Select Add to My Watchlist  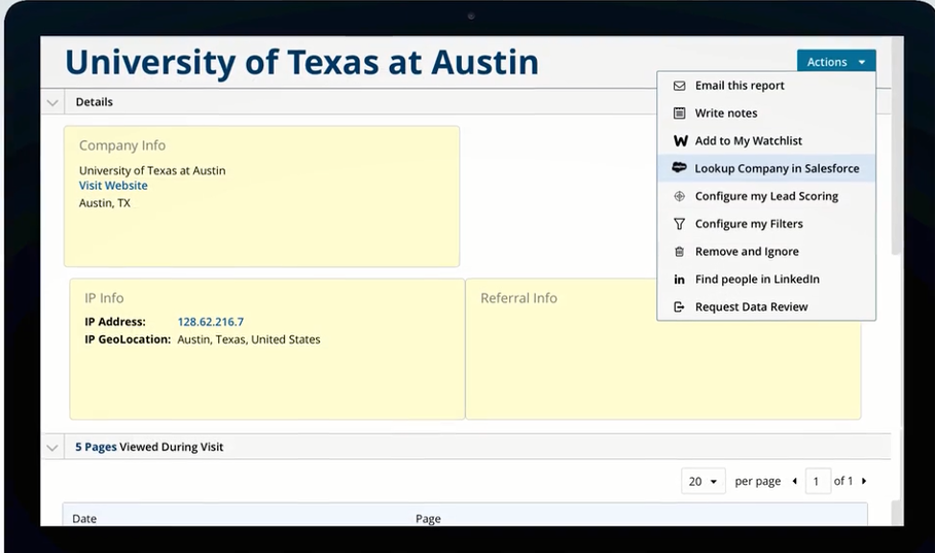click(766, 141)
